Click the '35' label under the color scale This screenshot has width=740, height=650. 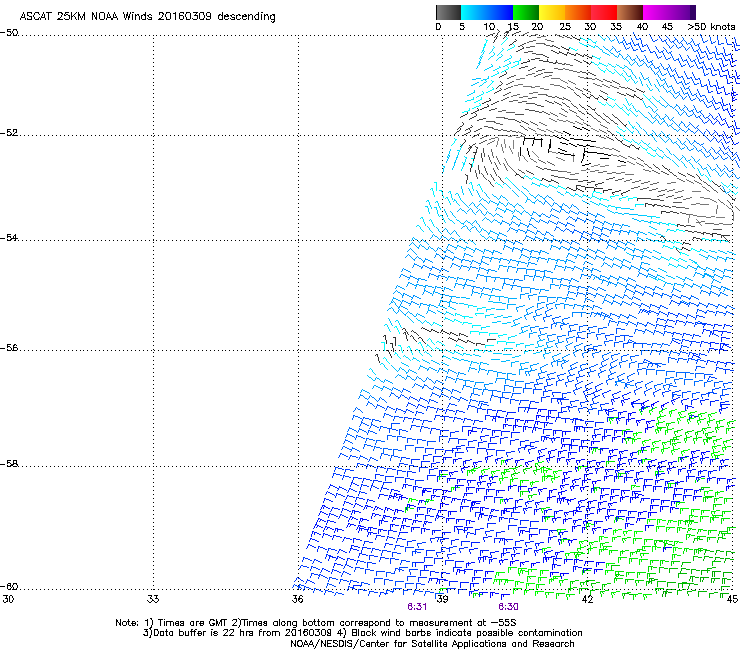click(x=616, y=27)
